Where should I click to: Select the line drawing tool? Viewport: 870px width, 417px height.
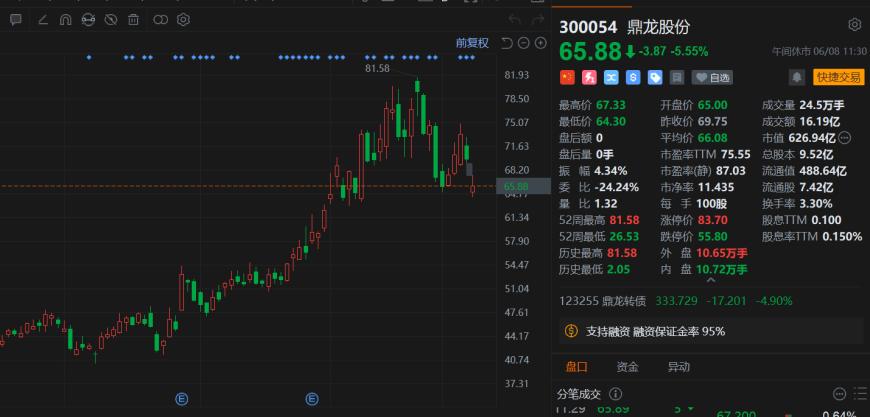pos(43,21)
